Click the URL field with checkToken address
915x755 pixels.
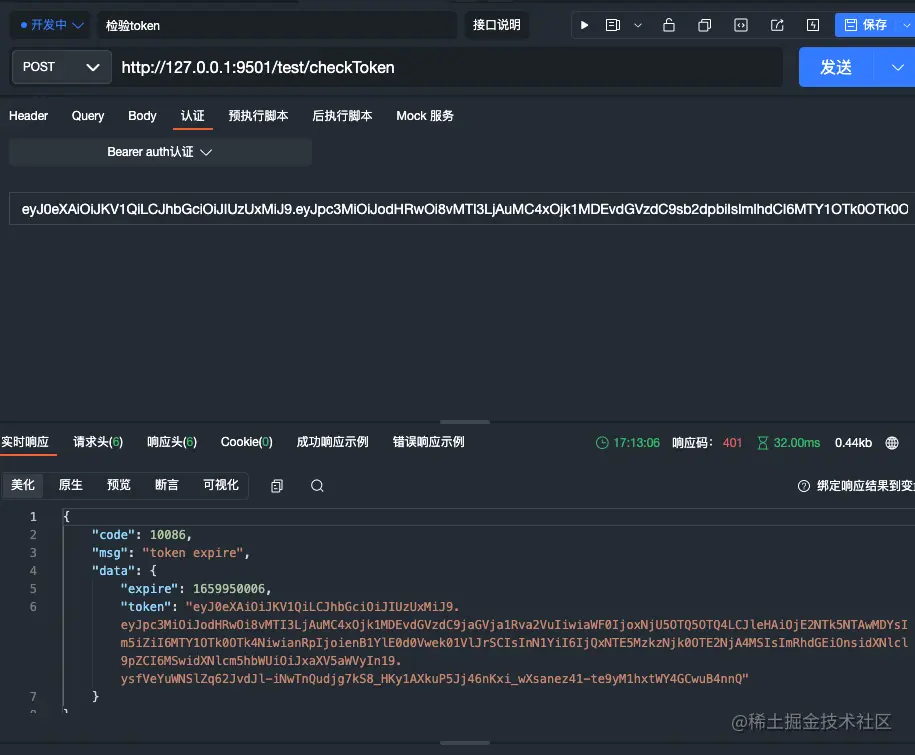[447, 67]
